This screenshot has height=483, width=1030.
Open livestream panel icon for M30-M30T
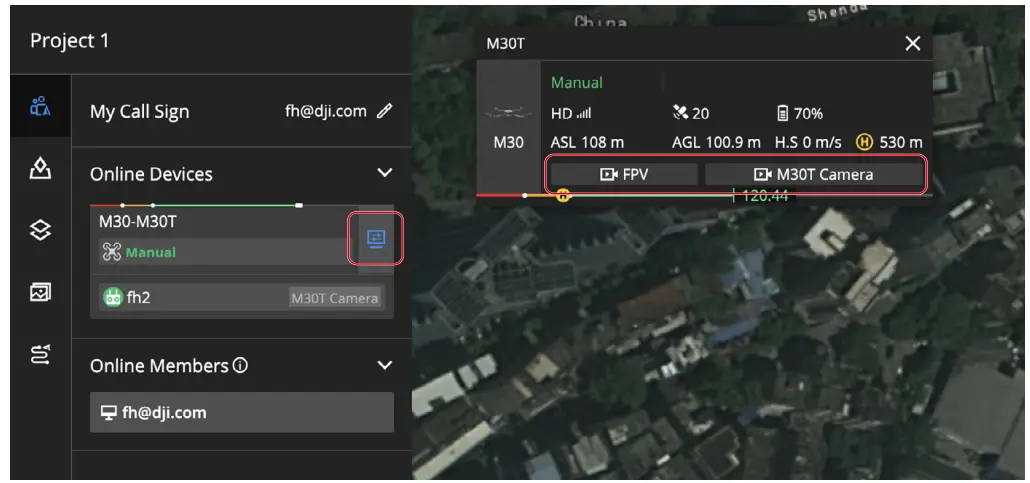click(x=376, y=238)
